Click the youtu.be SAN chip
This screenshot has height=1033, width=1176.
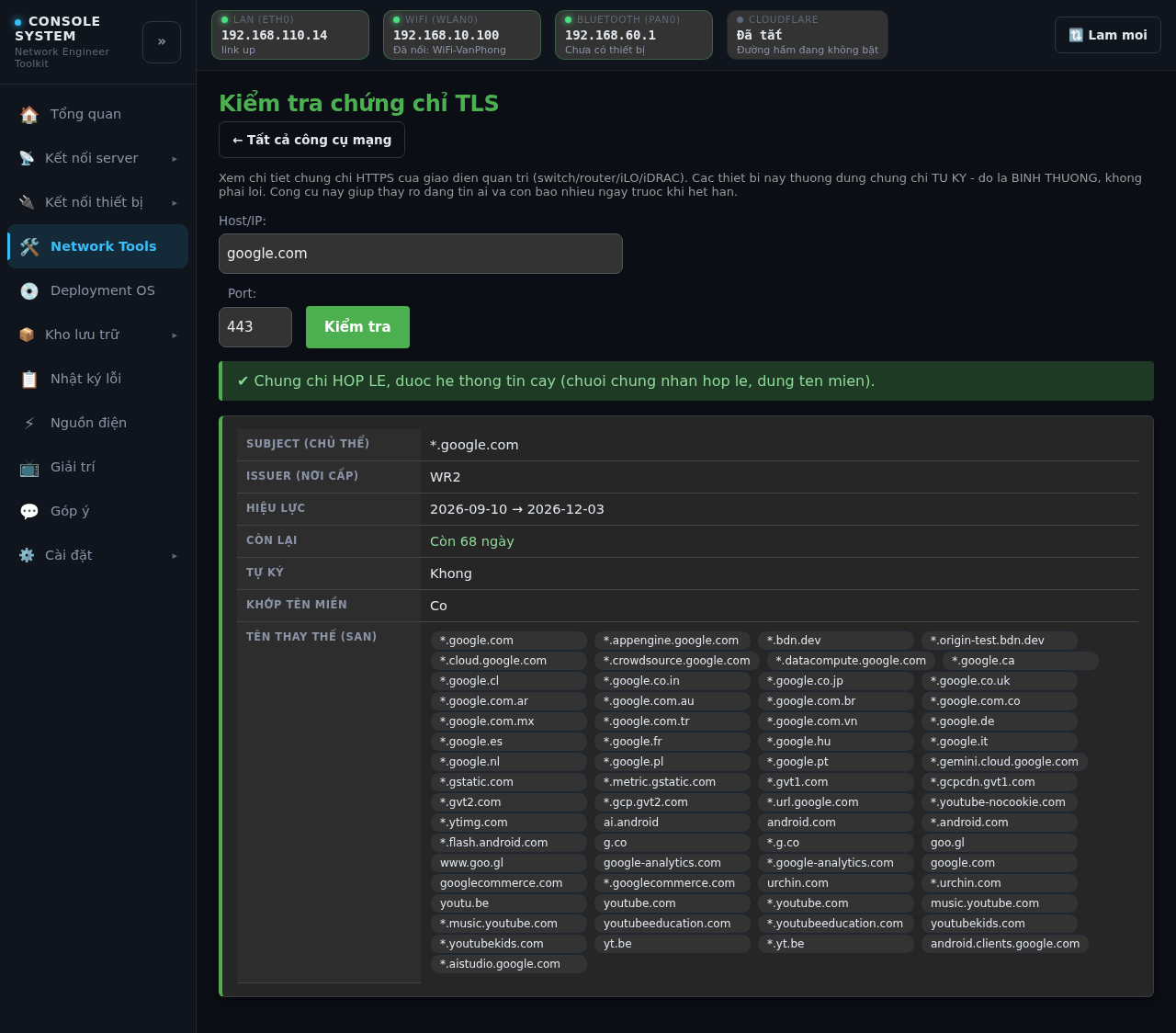click(x=509, y=903)
